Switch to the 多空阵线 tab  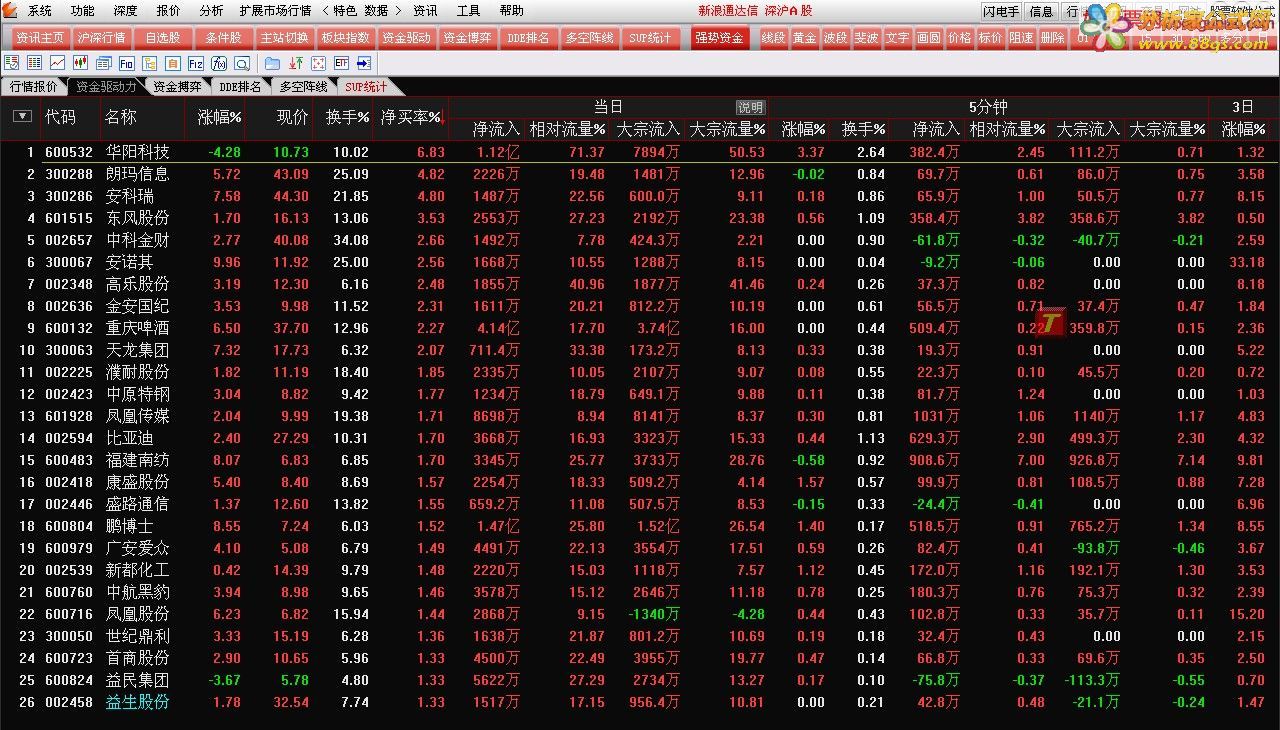(303, 87)
